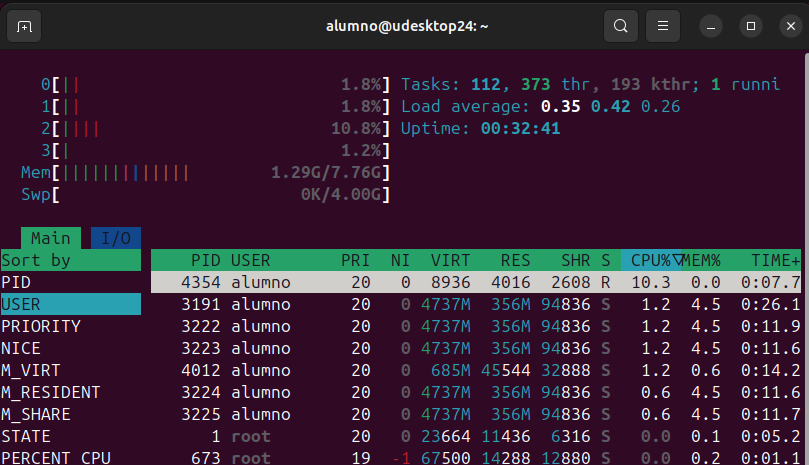Minimize the terminal window
The image size is (809, 465).
(x=711, y=26)
